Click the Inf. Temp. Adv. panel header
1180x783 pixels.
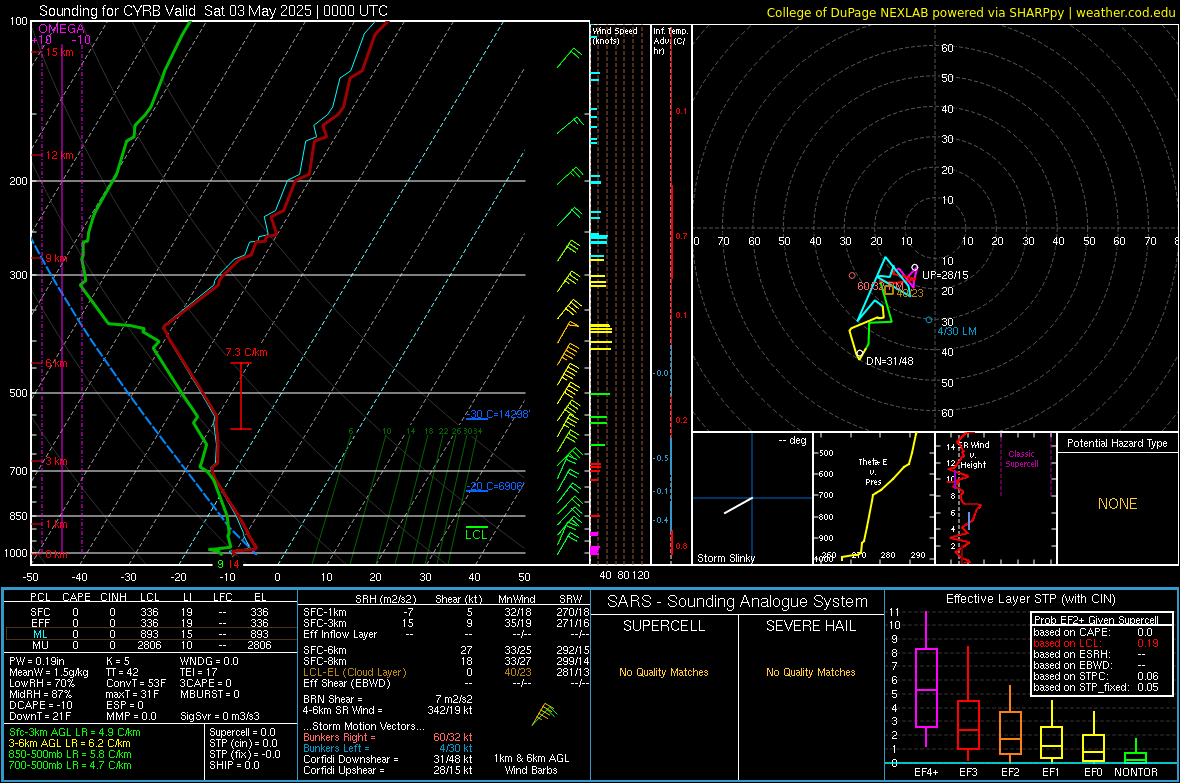pos(670,41)
